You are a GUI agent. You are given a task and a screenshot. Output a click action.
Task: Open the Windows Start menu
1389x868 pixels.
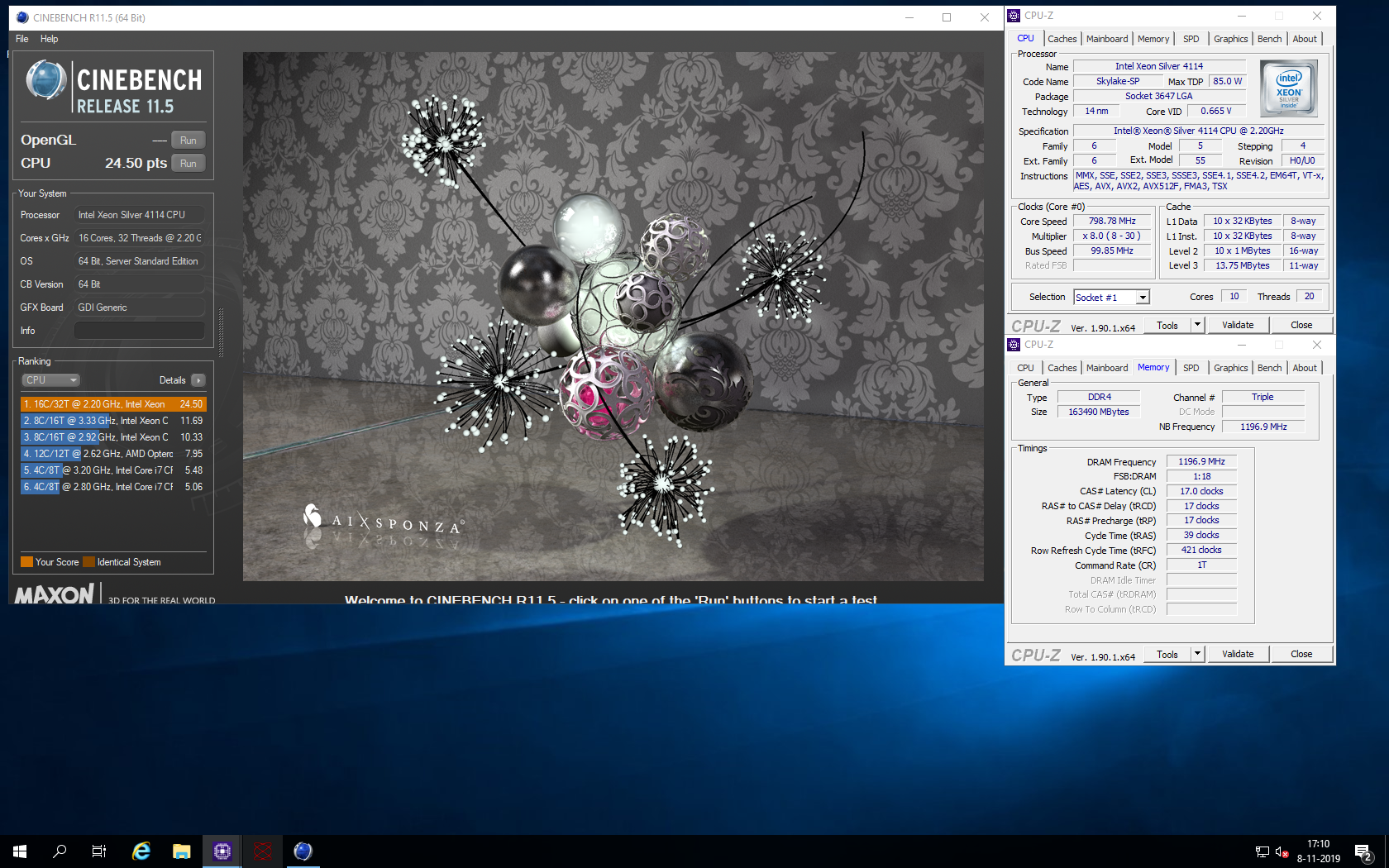(x=20, y=851)
